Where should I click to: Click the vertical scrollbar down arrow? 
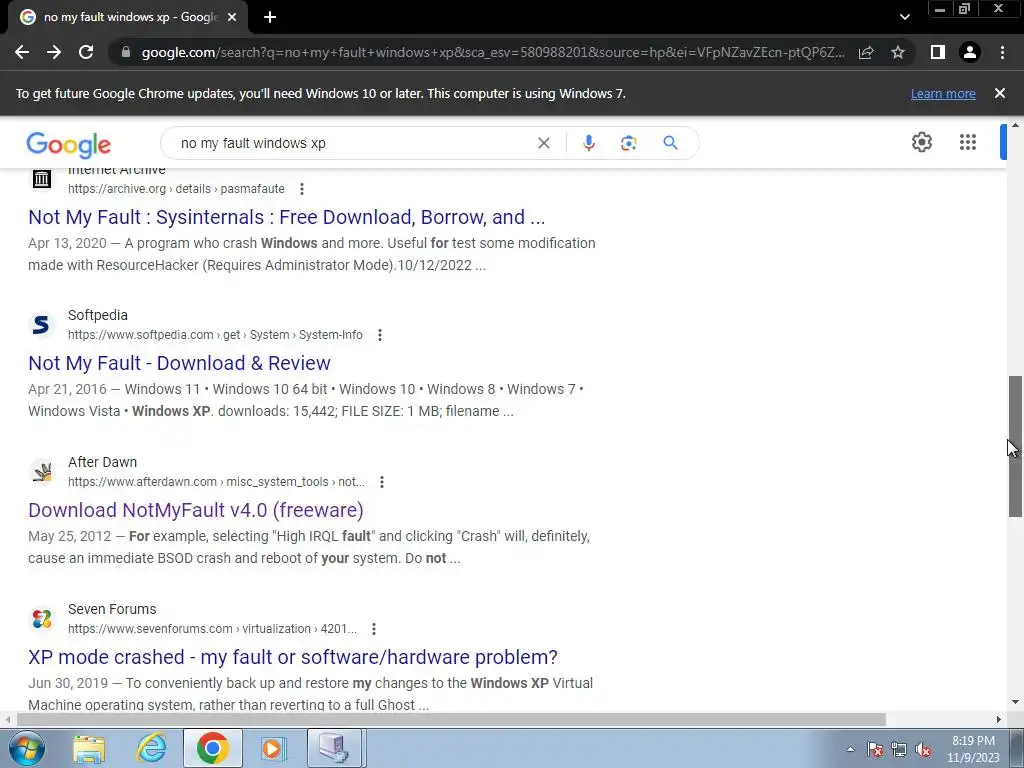pos(1016,703)
